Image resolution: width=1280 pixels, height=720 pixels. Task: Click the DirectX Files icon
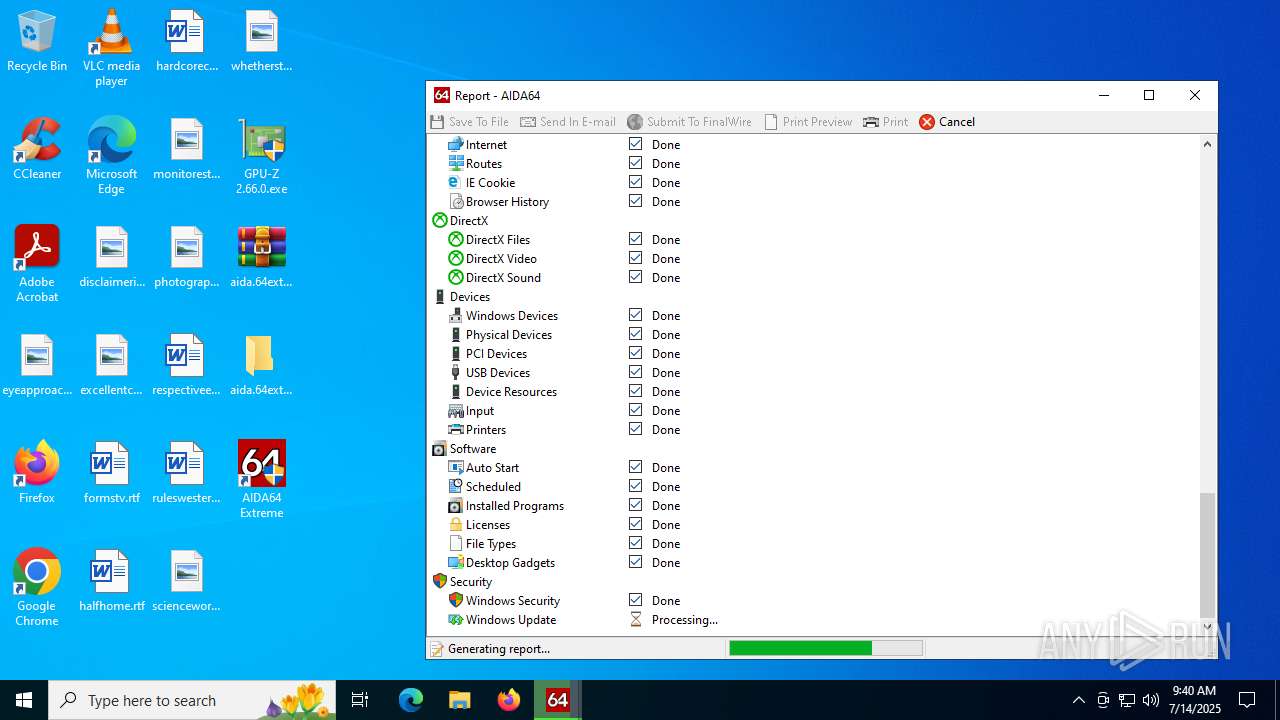tap(456, 240)
